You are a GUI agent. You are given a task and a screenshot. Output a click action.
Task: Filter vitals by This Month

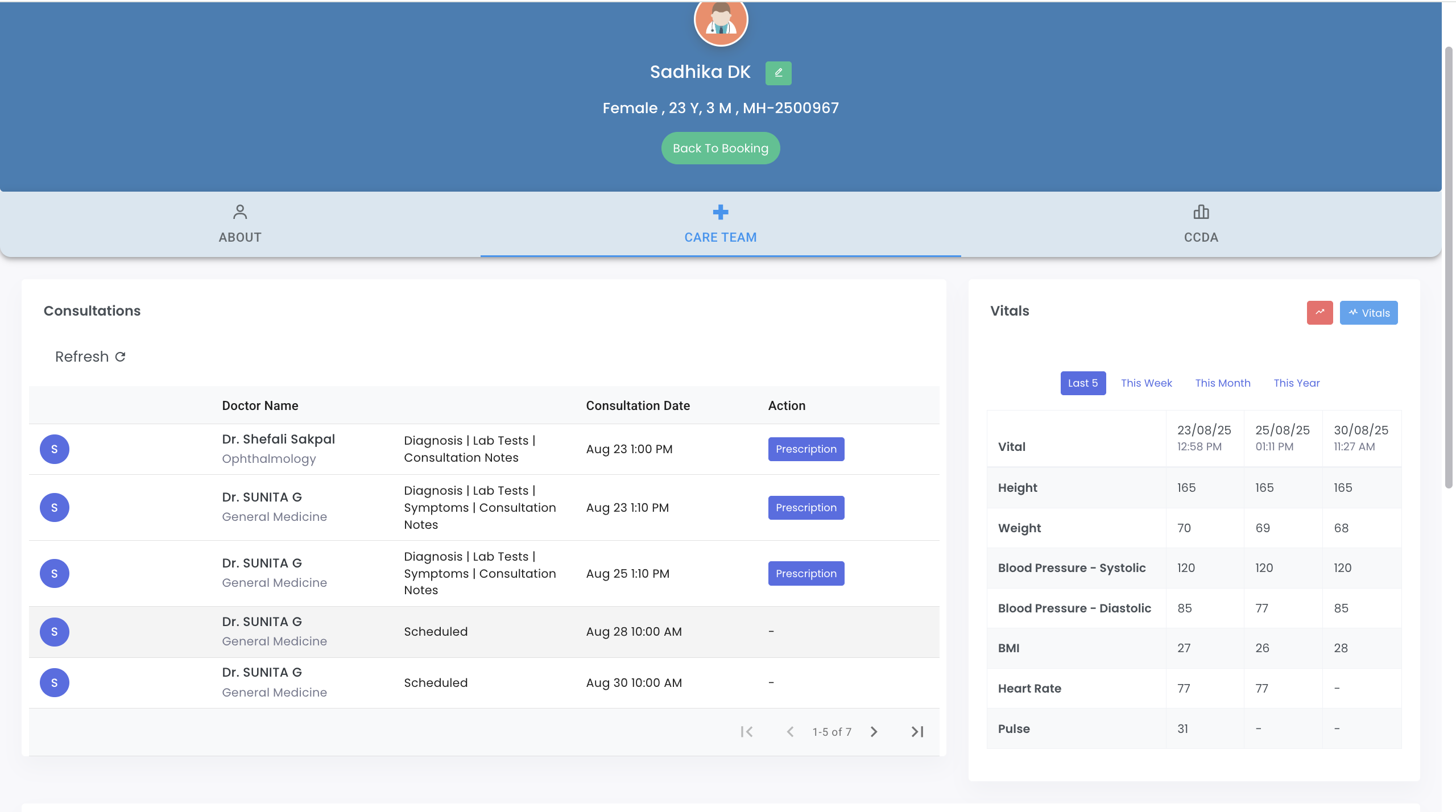[x=1222, y=383]
